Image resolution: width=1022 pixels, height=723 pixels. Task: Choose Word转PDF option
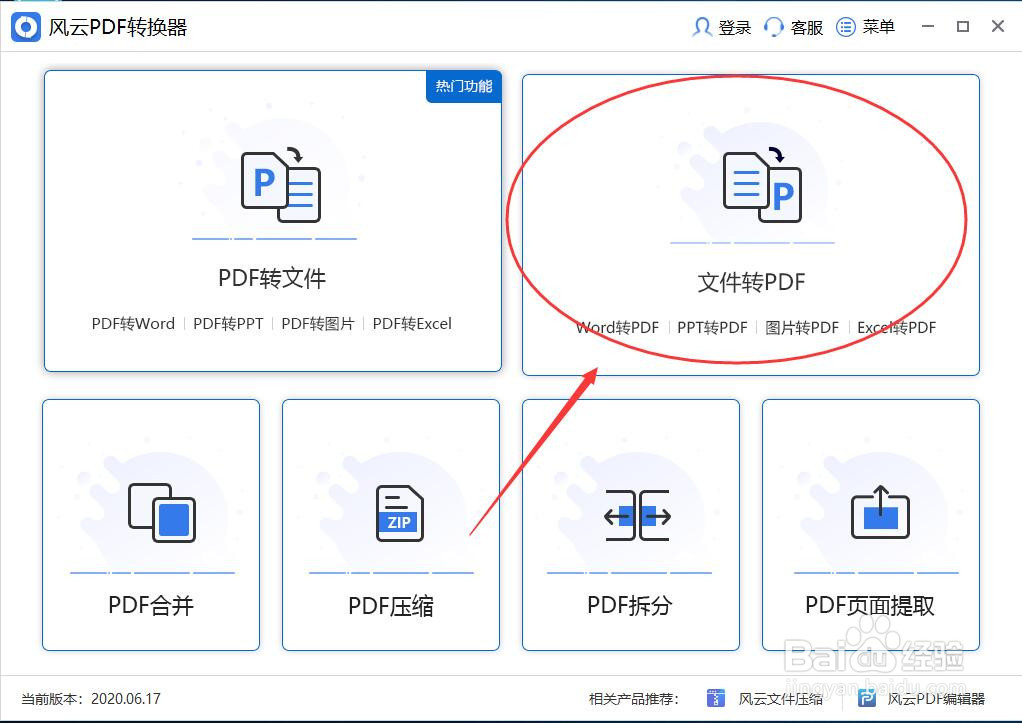pos(617,327)
